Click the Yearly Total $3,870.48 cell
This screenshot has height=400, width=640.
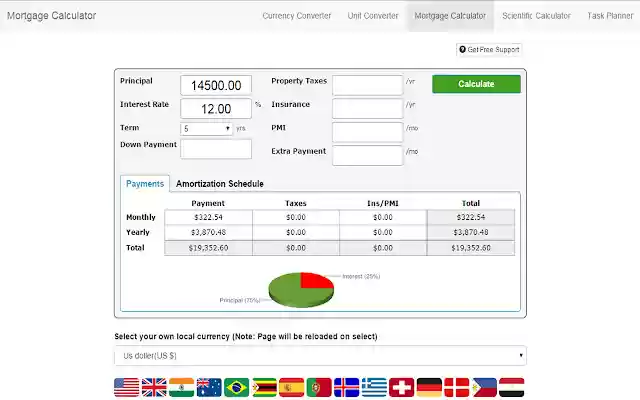471,232
